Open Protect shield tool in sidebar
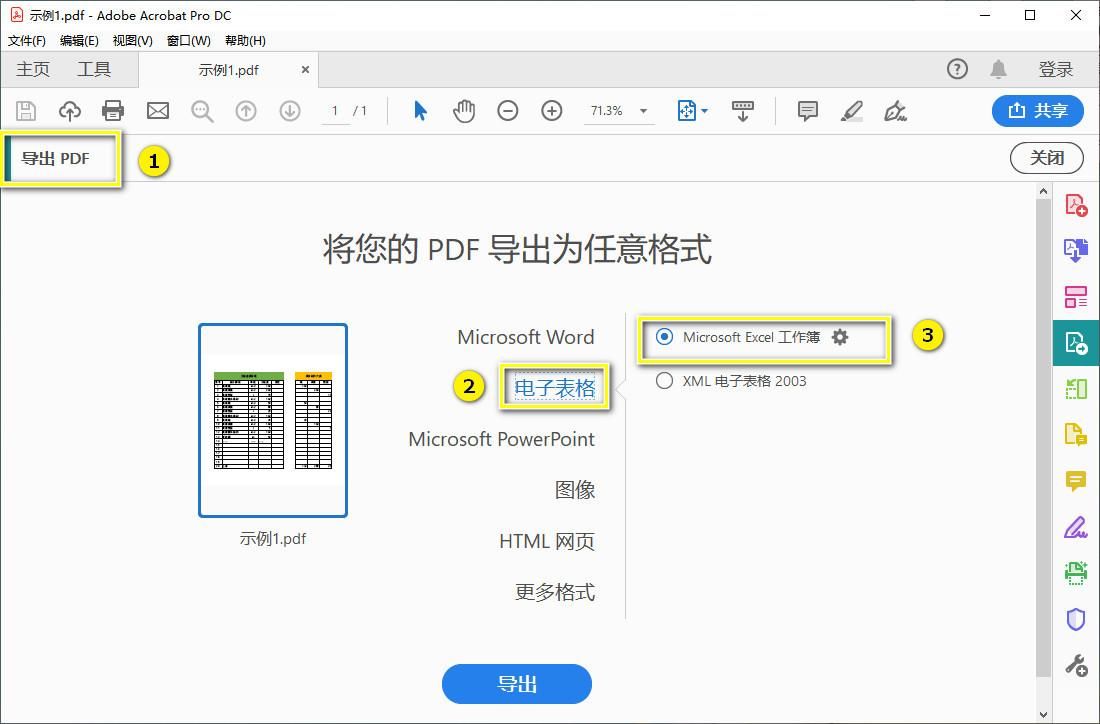 1076,619
